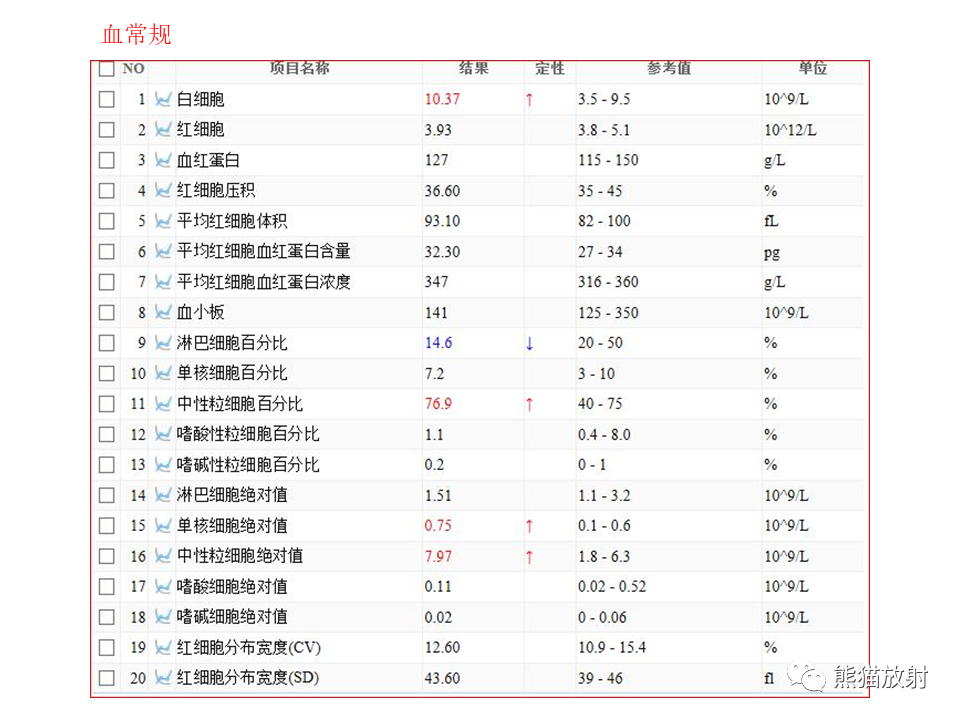
Task: Select checkbox for row 20 红细胞分布宽度(SD)
Action: click(107, 678)
